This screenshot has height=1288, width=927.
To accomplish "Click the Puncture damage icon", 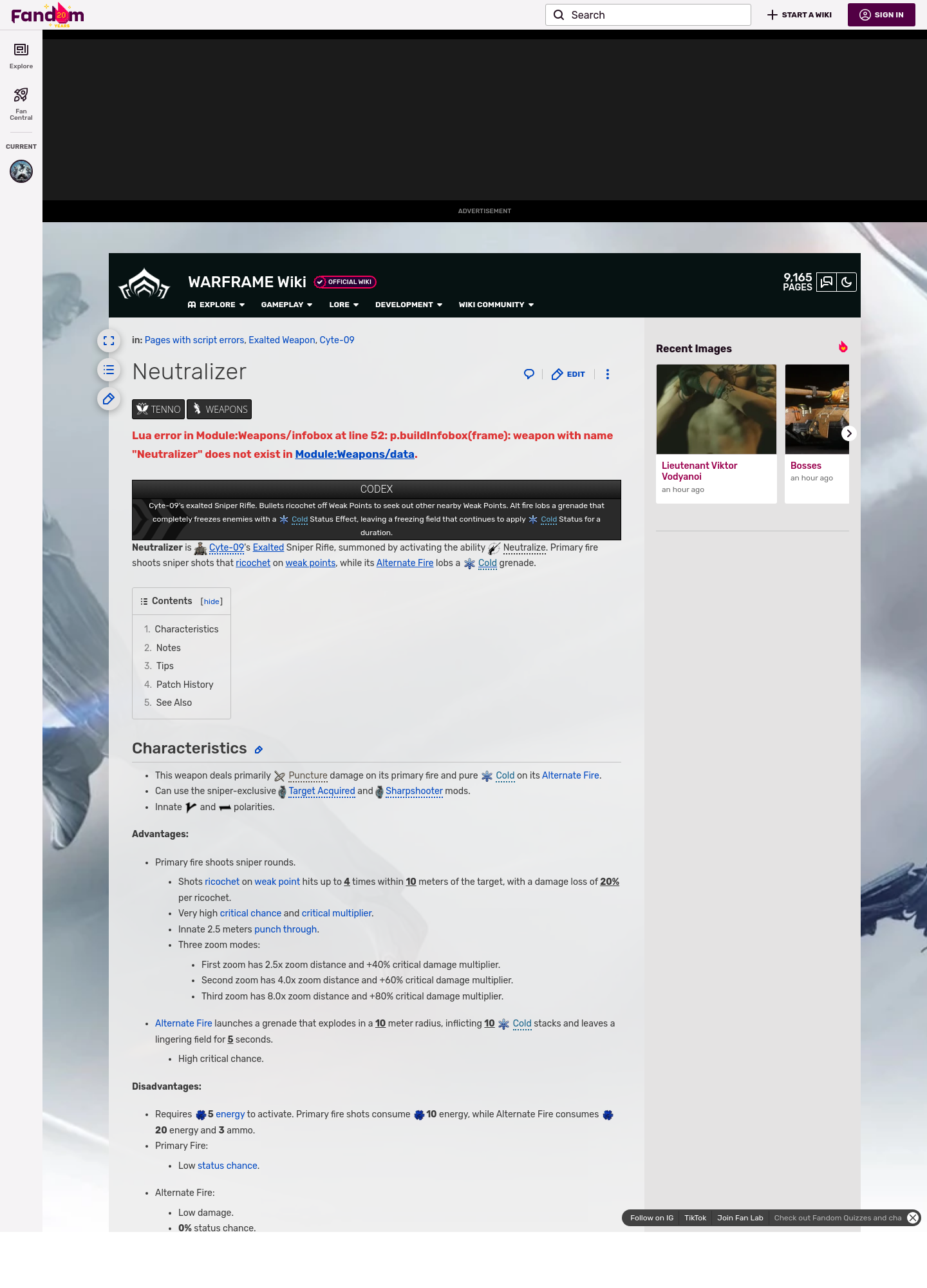I will pyautogui.click(x=279, y=776).
